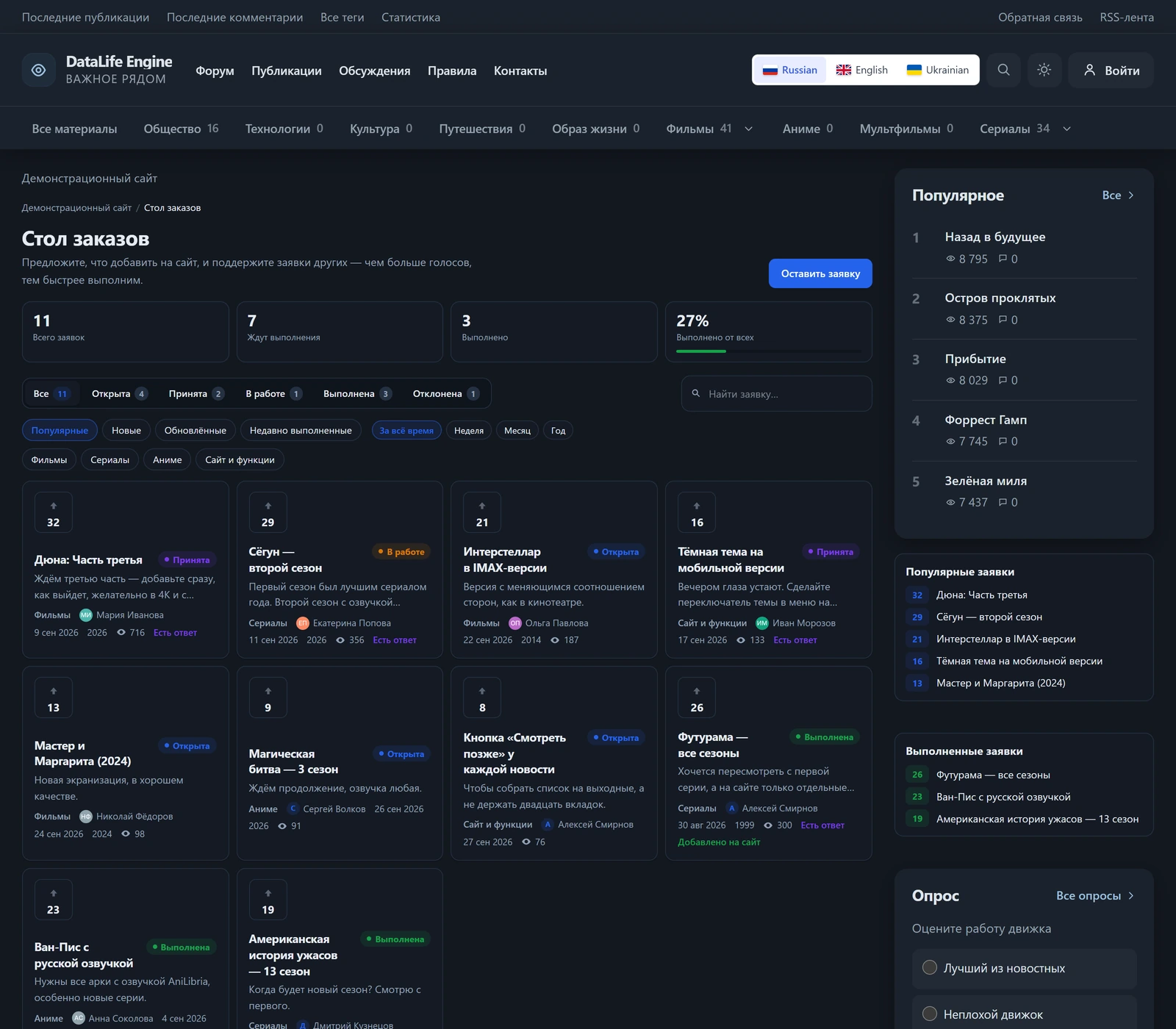Filter by Сайт и функции category chip

[x=240, y=460]
